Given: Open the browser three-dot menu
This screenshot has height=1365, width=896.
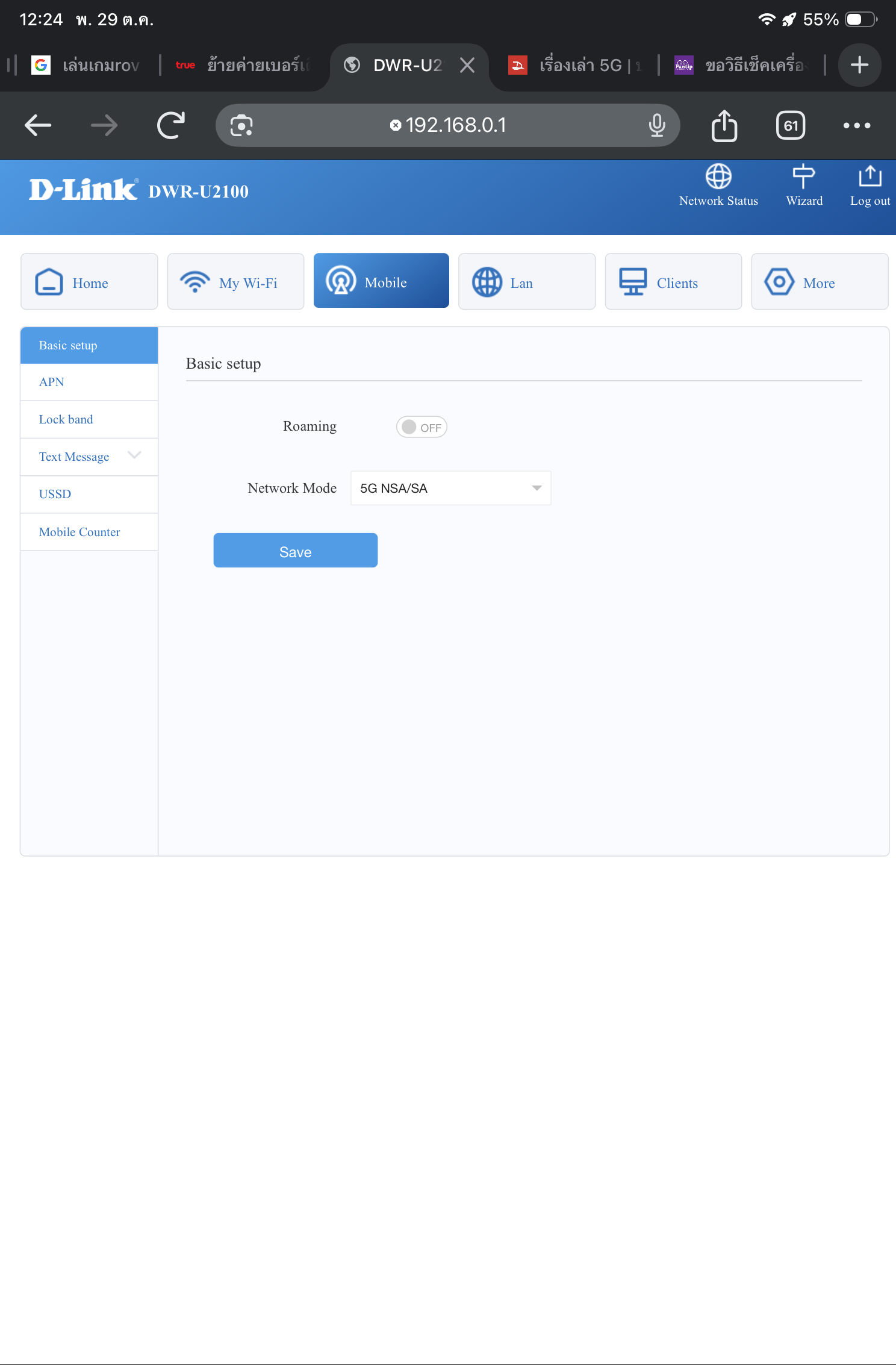Looking at the screenshot, I should (857, 125).
